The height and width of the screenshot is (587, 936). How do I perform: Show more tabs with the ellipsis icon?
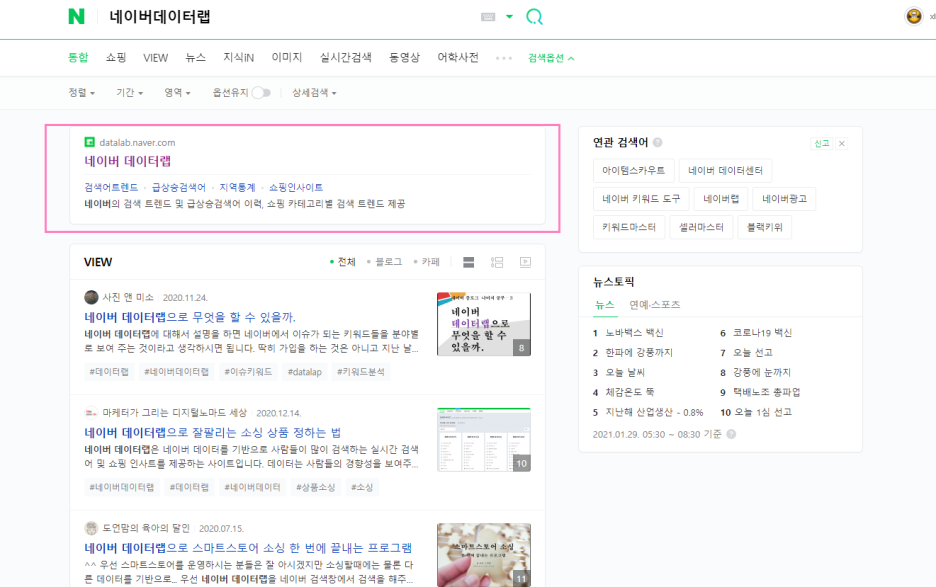504,58
